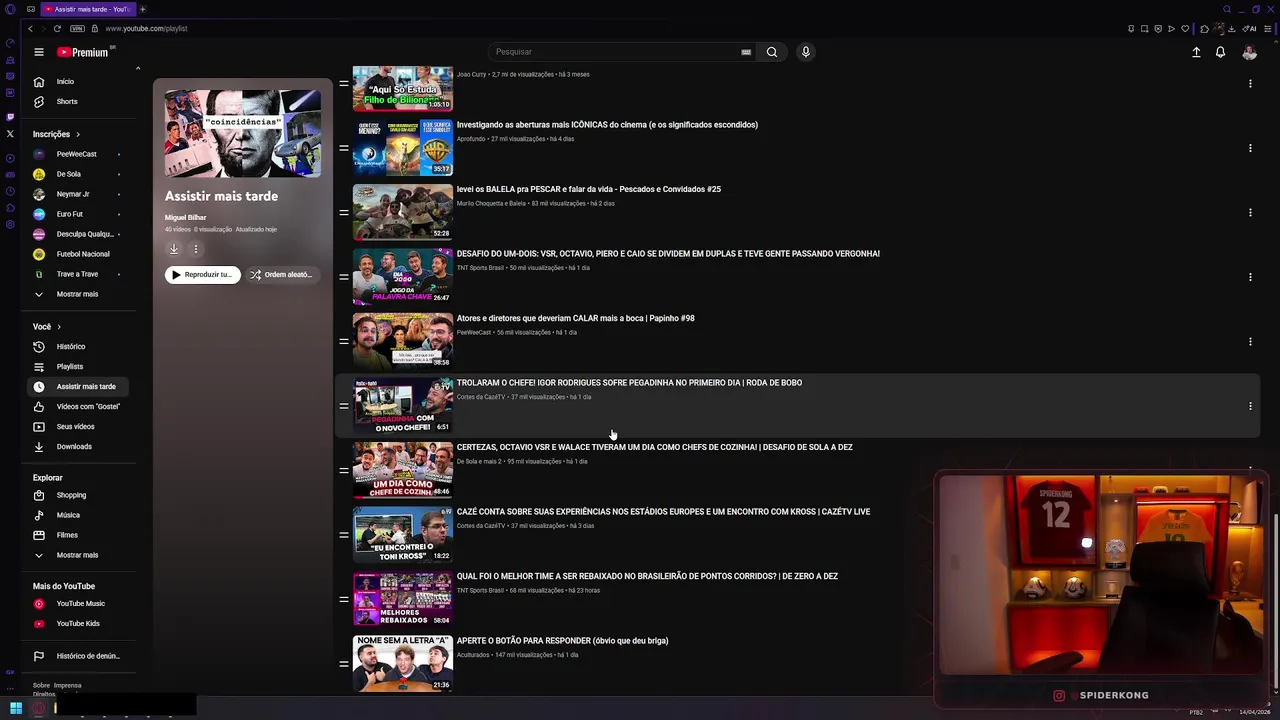This screenshot has width=1280, height=720.
Task: Click the DESAFIO DO UM-DOIS video thumbnail
Action: click(x=403, y=276)
